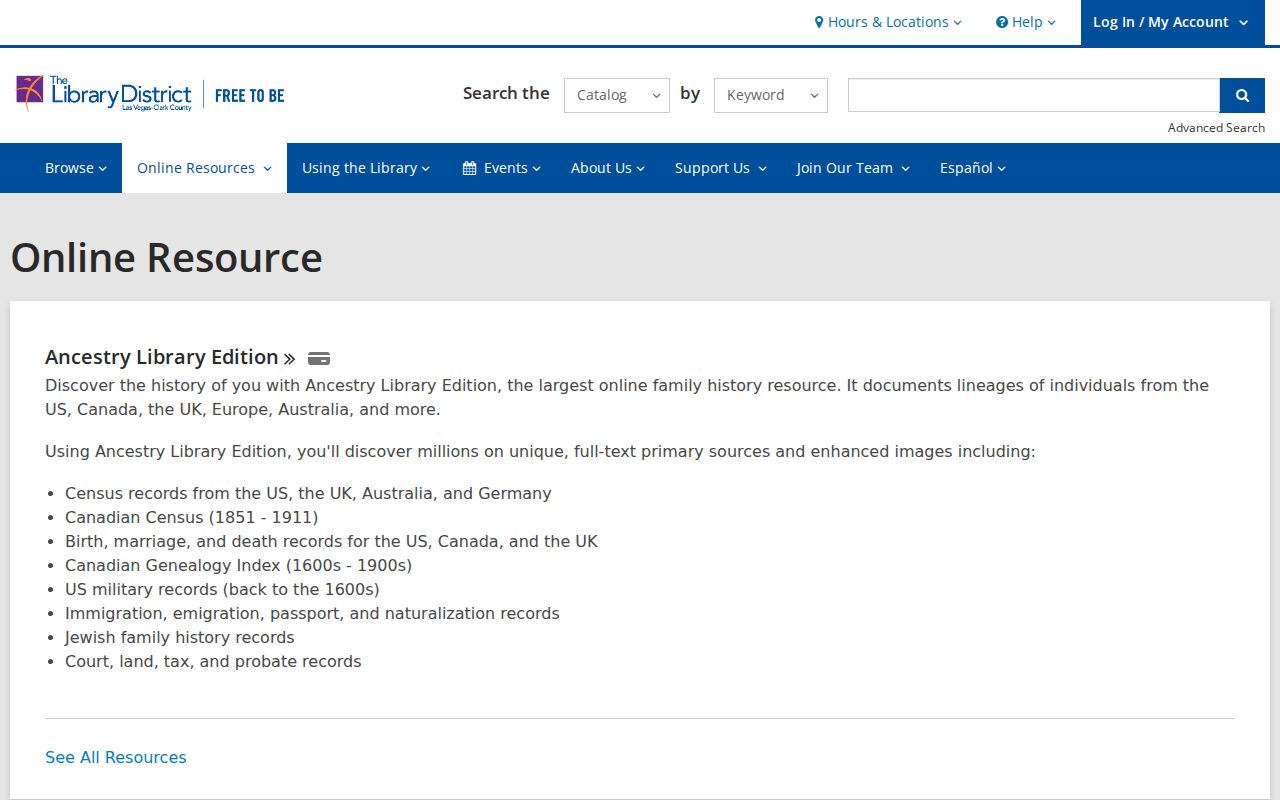Switch to Español menu
This screenshot has width=1280, height=800.
point(973,168)
